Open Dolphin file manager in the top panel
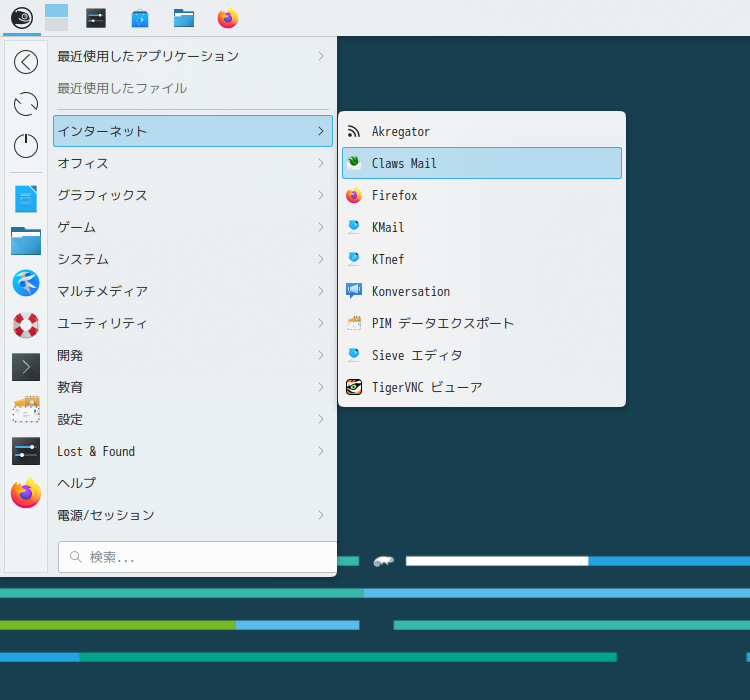The width and height of the screenshot is (750, 700). point(184,19)
